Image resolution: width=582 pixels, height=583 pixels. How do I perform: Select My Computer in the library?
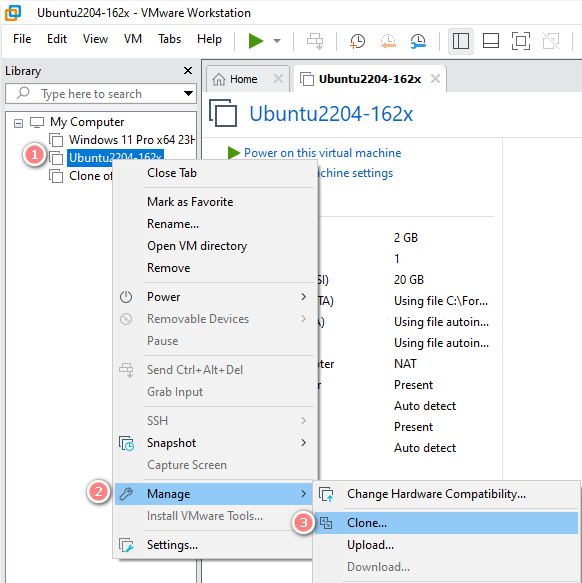click(x=87, y=122)
